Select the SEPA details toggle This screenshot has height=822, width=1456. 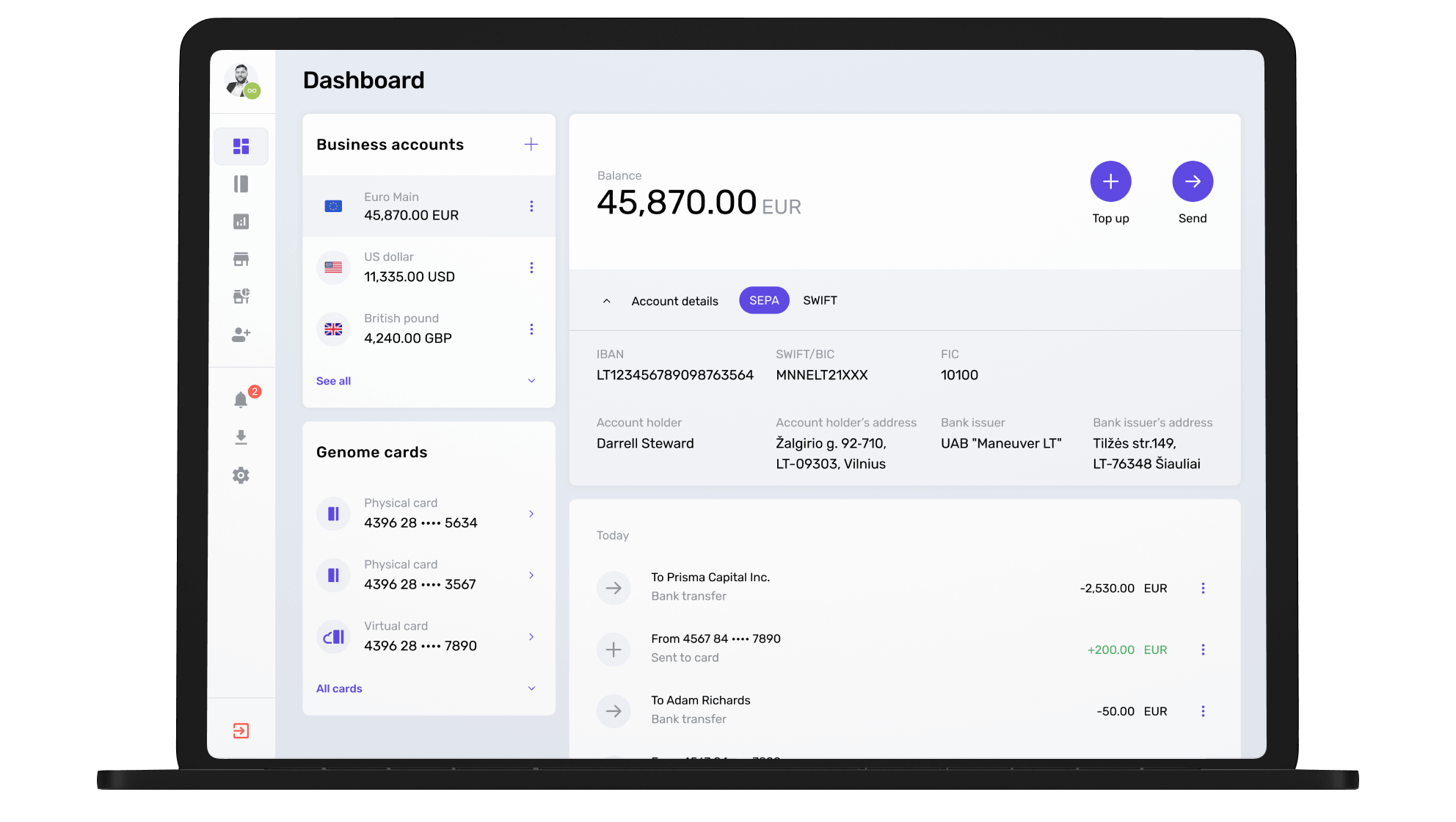(764, 300)
